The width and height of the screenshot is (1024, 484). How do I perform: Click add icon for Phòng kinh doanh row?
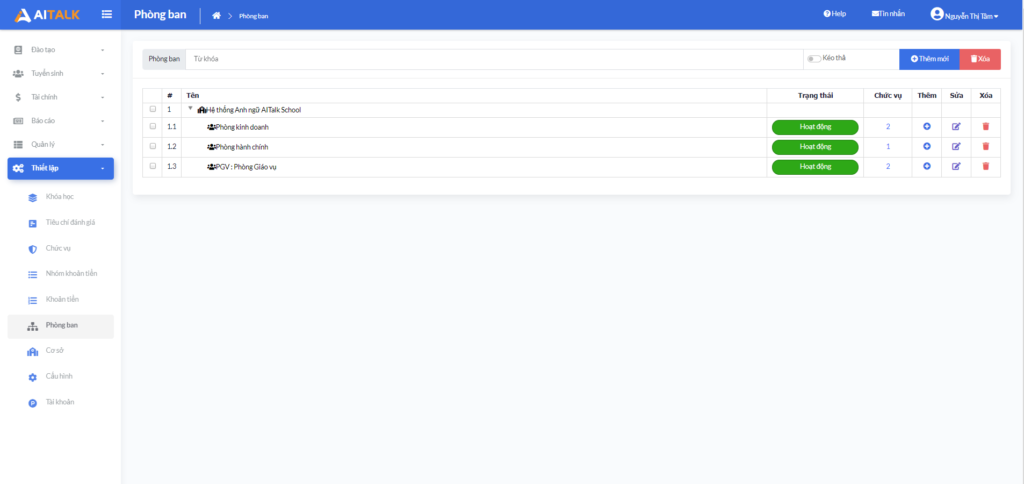(x=927, y=127)
